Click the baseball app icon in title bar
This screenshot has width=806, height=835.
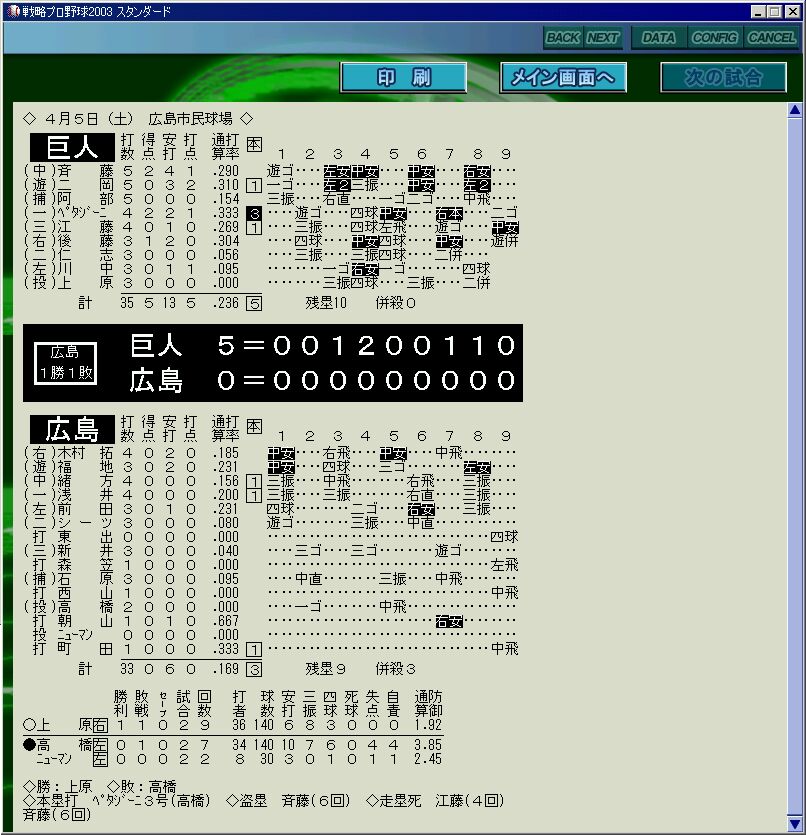(13, 11)
